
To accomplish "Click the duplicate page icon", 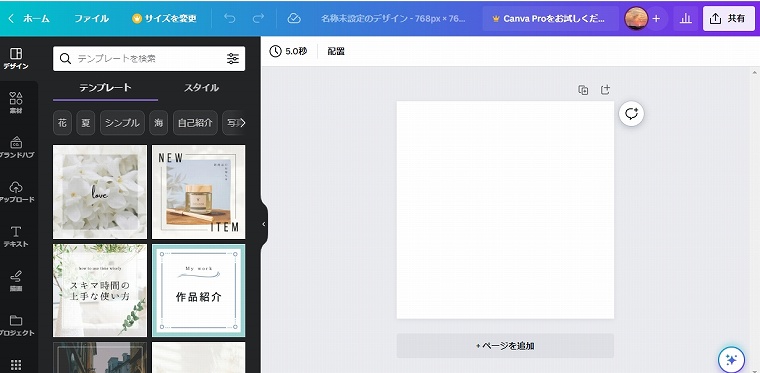I will pos(583,90).
